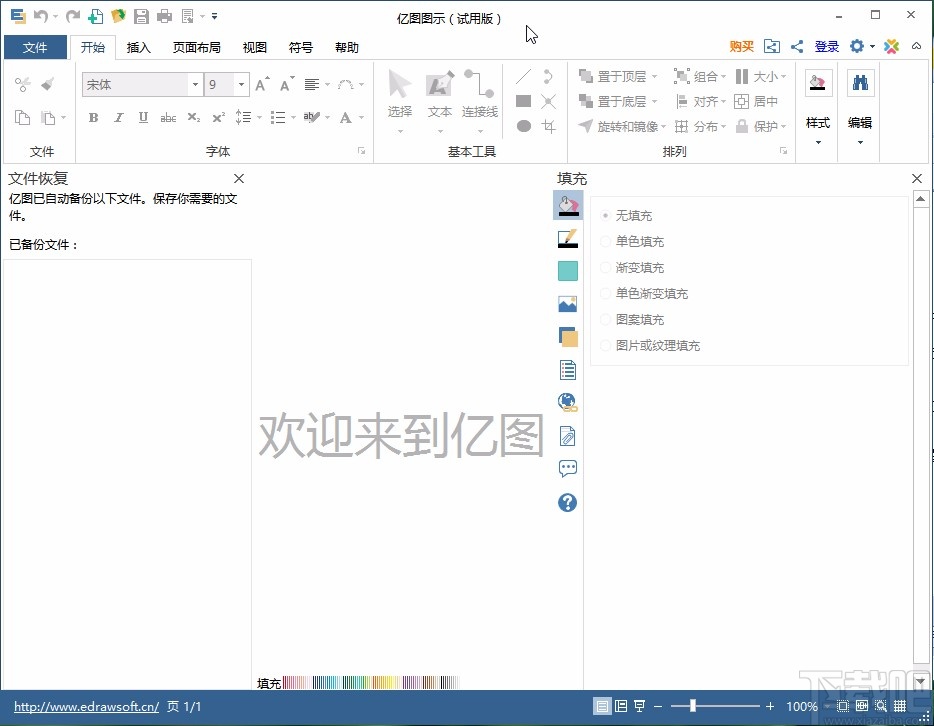This screenshot has height=726, width=934.
Task: Open the Layers tab in the side panel
Action: 568,337
